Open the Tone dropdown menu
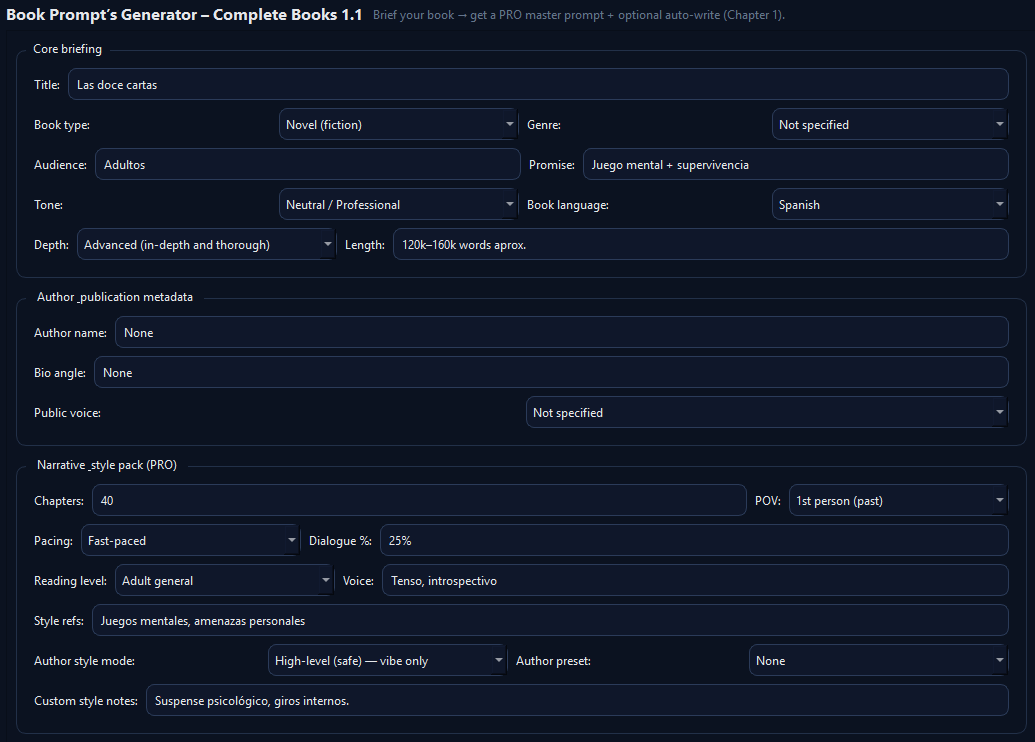The width and height of the screenshot is (1035, 742). pyautogui.click(x=398, y=204)
